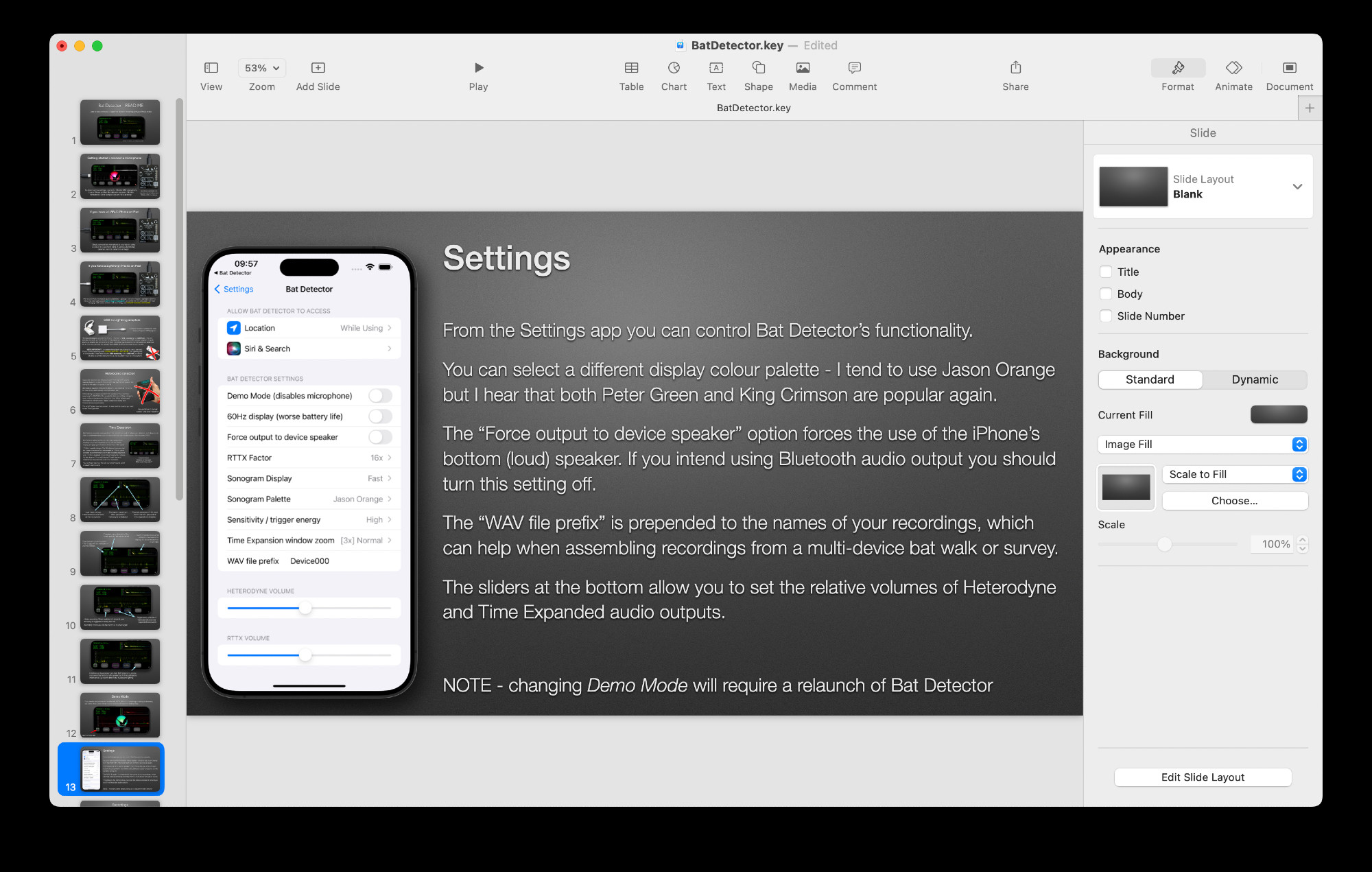Image resolution: width=1372 pixels, height=872 pixels.
Task: Click the Settings slide title text
Action: (x=506, y=259)
